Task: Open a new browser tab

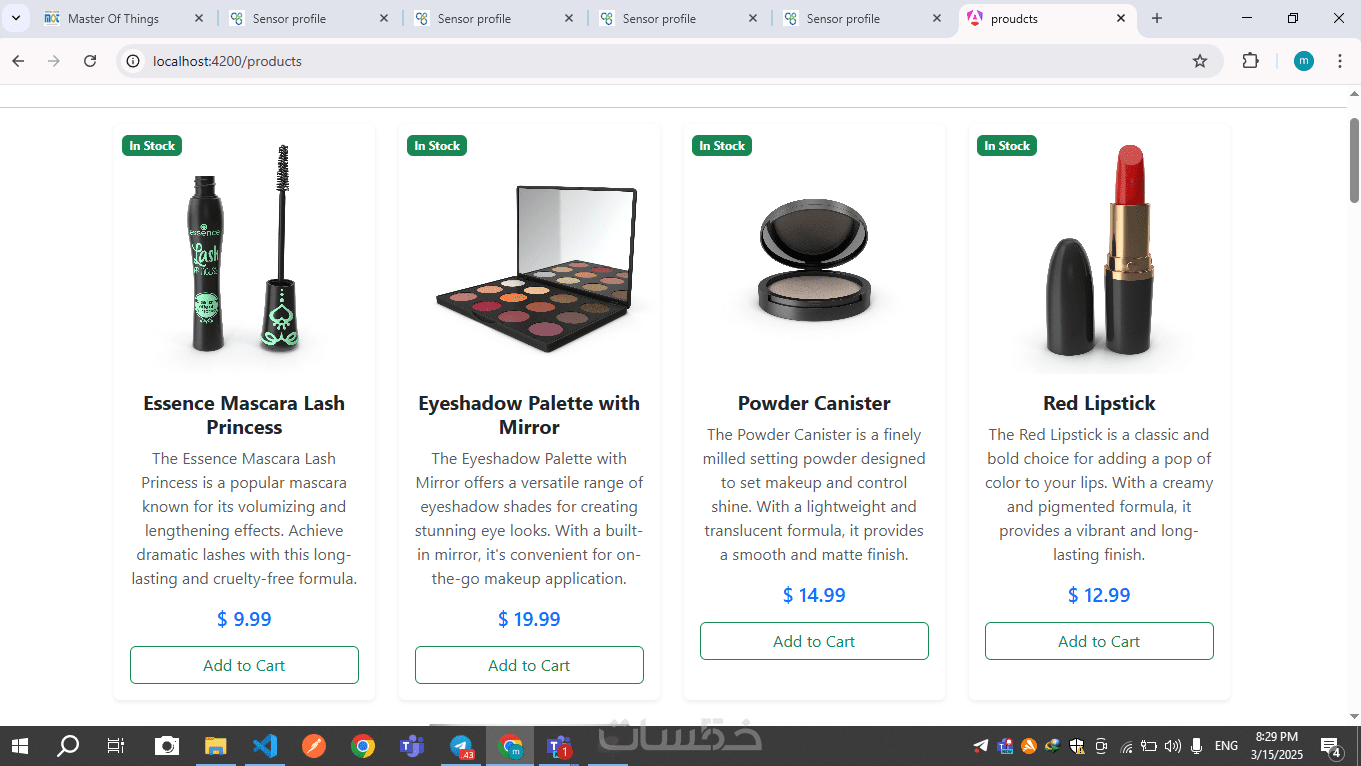Action: [x=1157, y=18]
